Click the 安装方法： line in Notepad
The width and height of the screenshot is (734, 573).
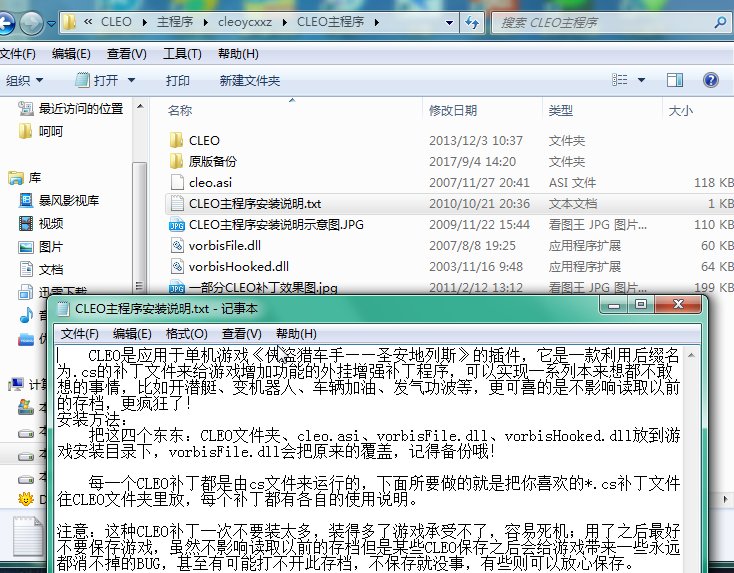92,419
